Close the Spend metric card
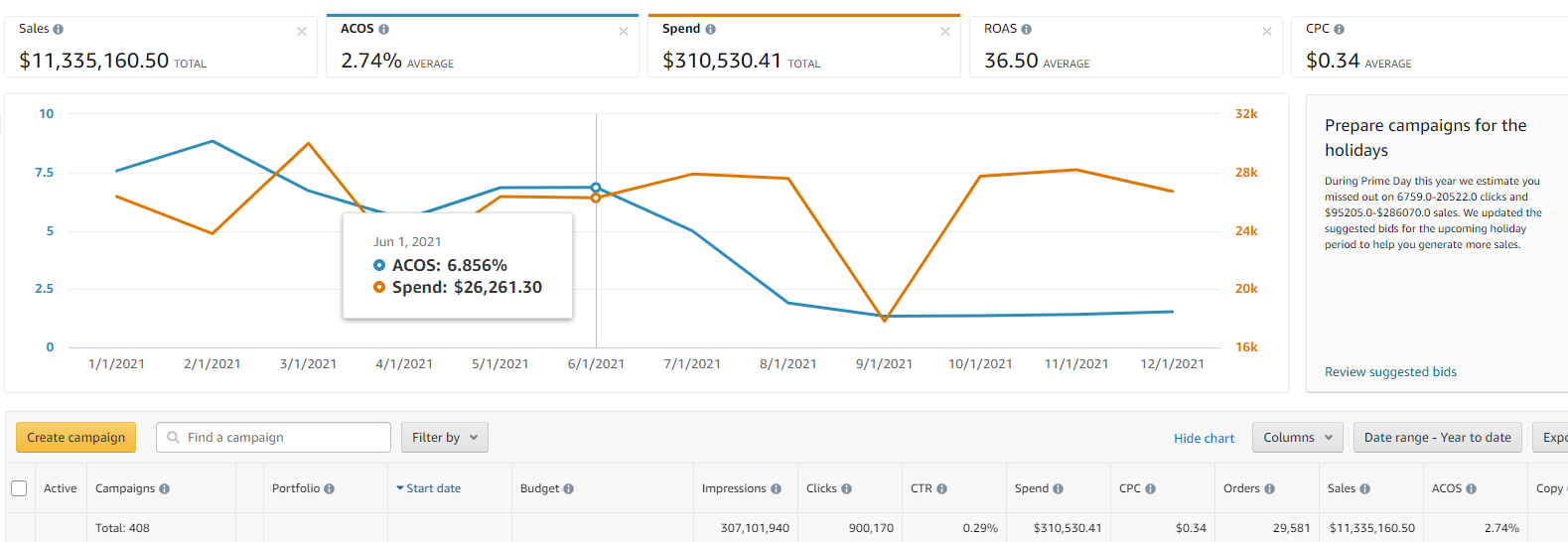1568x542 pixels. click(945, 32)
